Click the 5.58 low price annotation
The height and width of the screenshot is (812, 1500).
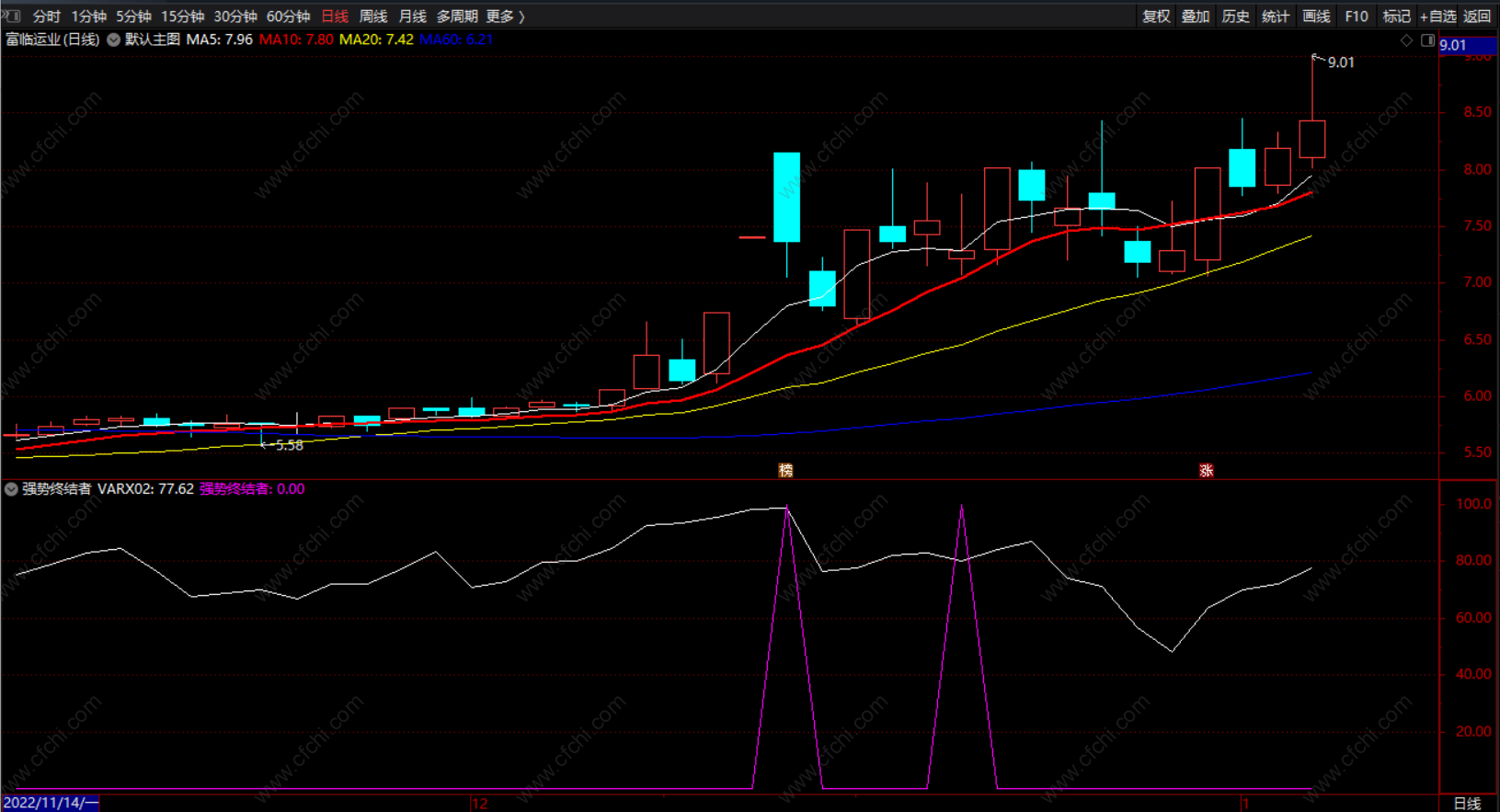290,445
